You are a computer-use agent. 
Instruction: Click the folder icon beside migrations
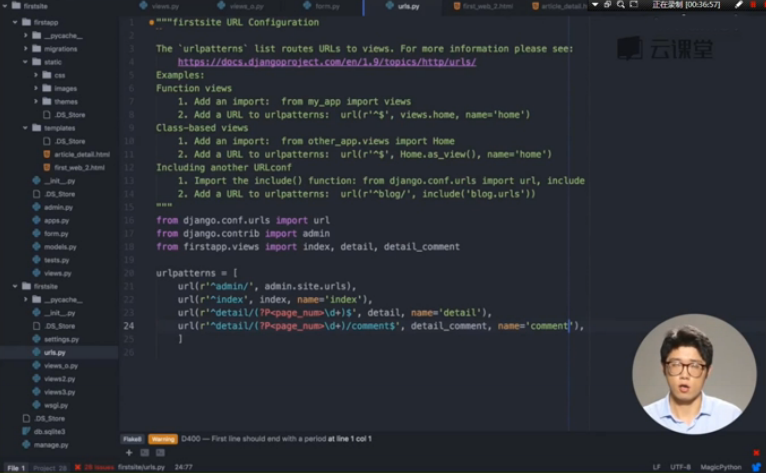pyautogui.click(x=36, y=48)
